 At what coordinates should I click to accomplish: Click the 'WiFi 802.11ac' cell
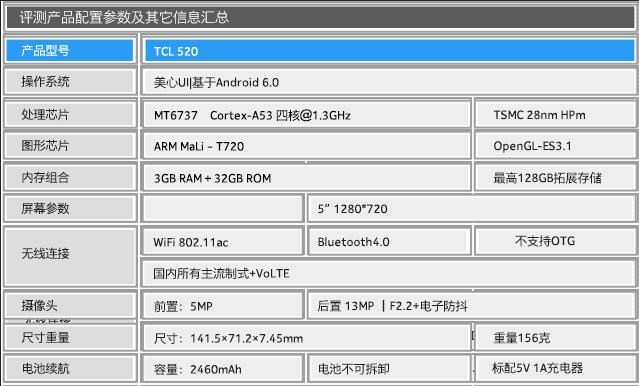[223, 242]
